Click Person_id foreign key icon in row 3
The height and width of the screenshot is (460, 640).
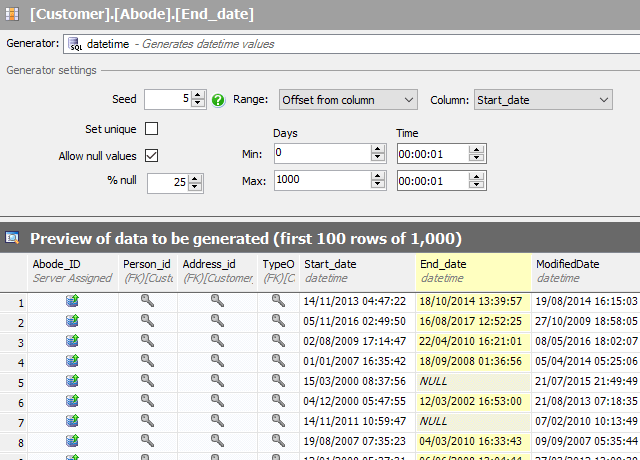point(147,341)
